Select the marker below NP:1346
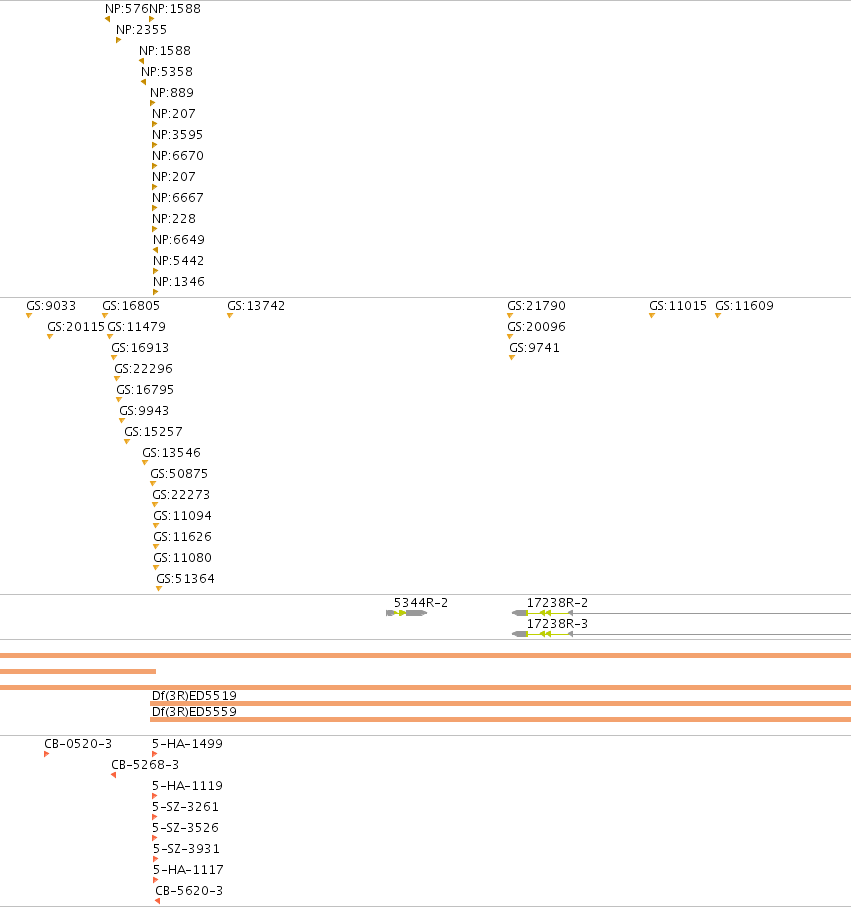This screenshot has height=907, width=851. coord(156,292)
